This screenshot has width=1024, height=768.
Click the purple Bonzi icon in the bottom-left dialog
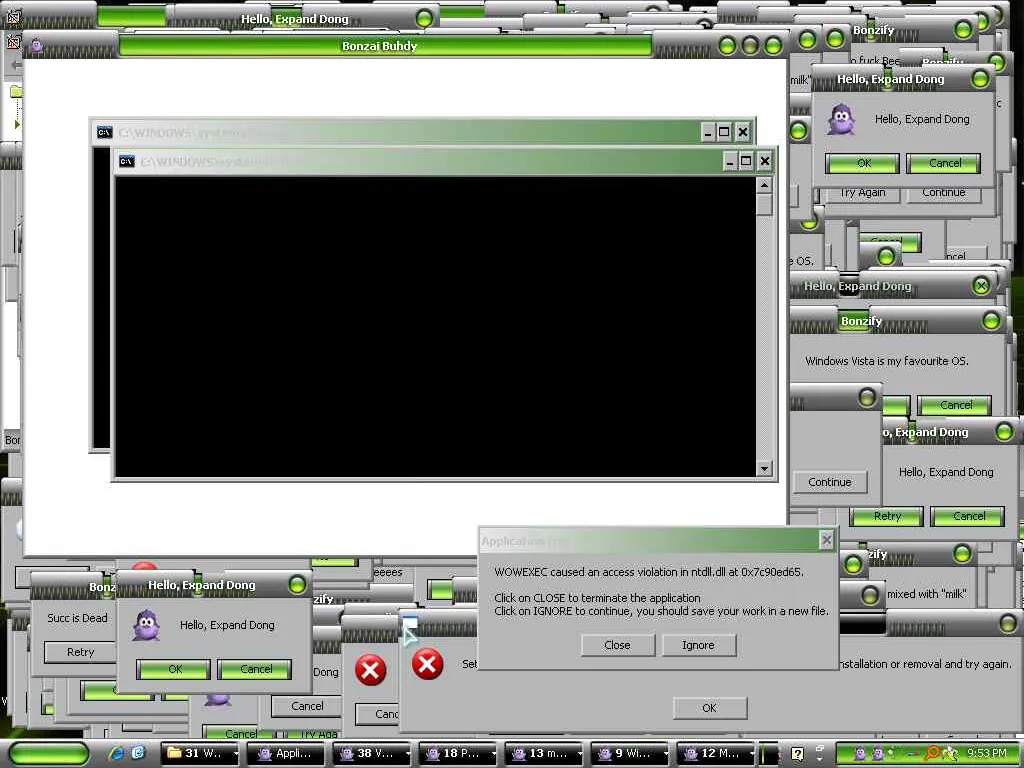(x=146, y=626)
